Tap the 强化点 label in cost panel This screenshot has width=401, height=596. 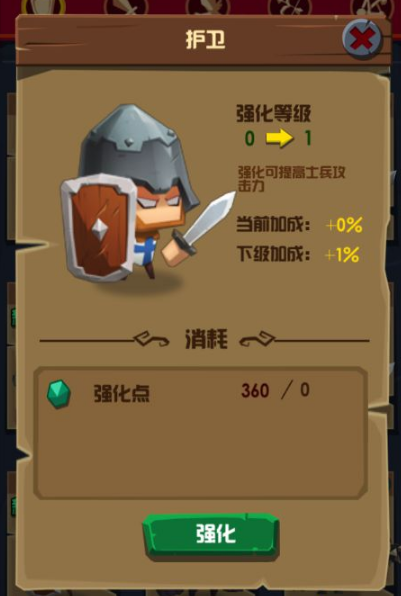(122, 394)
